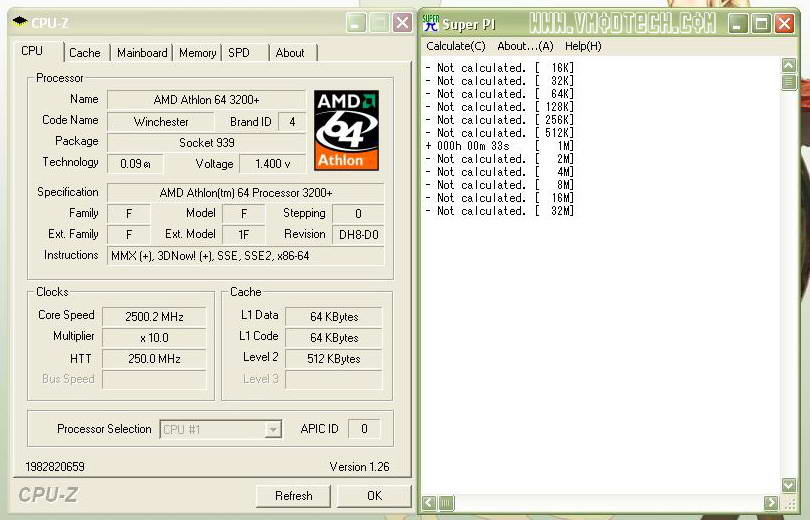Click the Multiplier value x 10.0

pos(154,338)
